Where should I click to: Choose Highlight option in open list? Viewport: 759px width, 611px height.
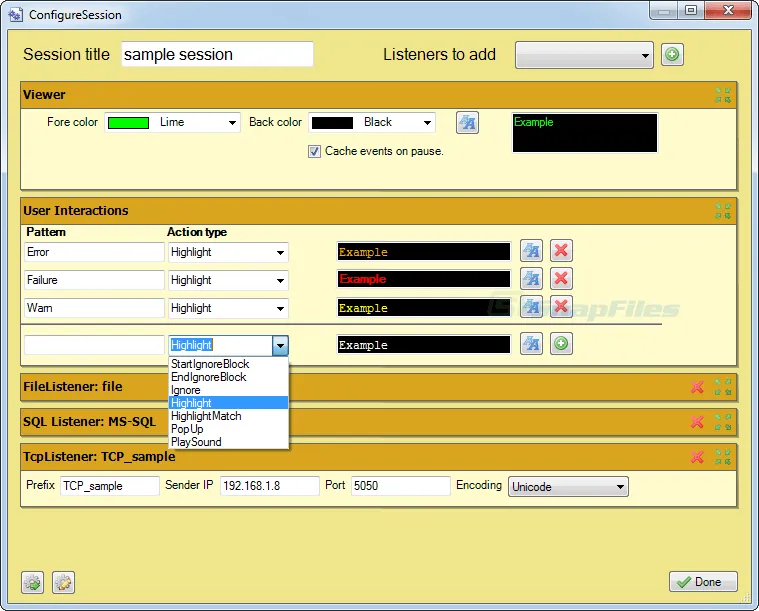pyautogui.click(x=228, y=403)
